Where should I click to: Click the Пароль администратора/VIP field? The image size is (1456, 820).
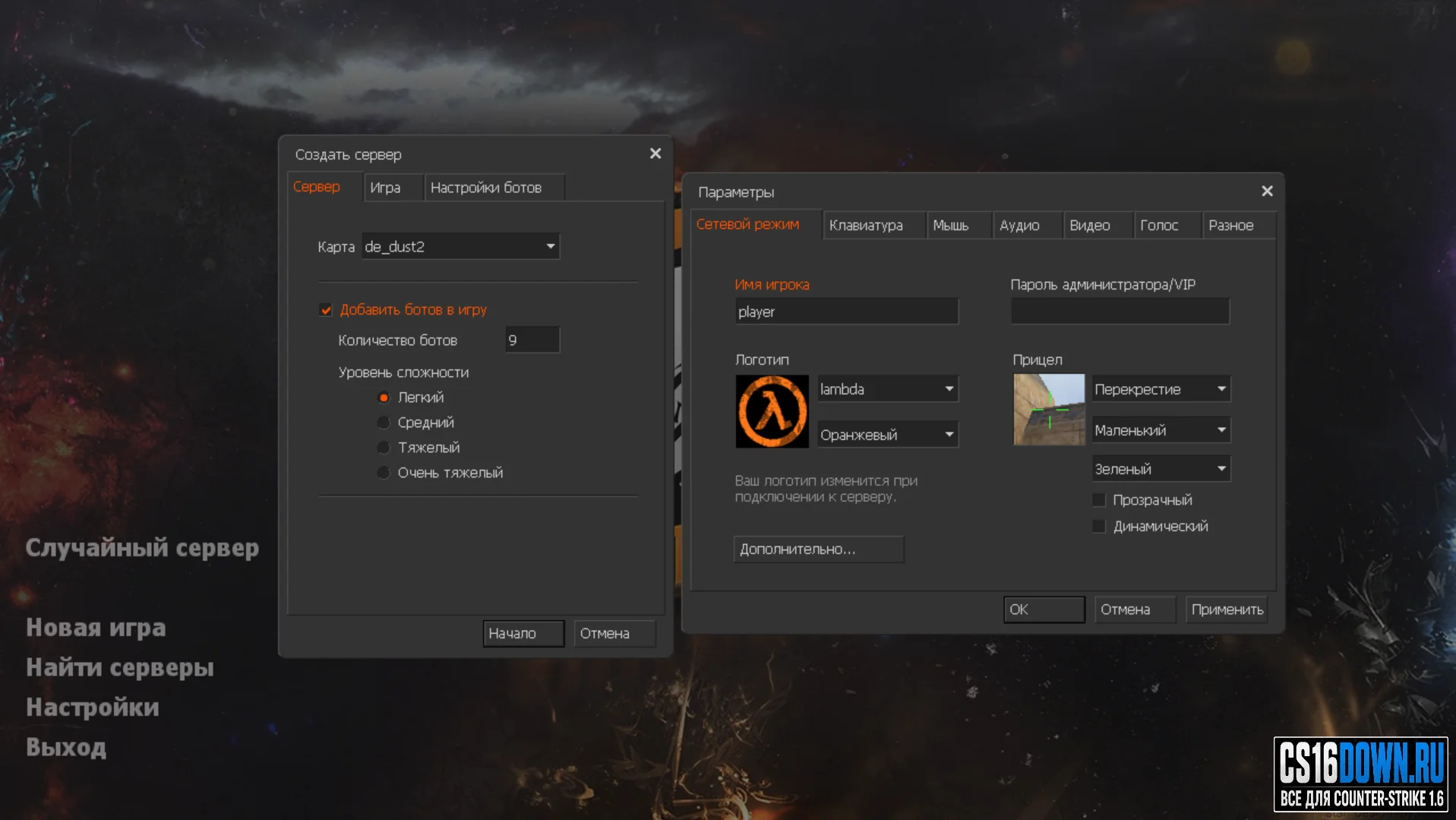click(1120, 312)
